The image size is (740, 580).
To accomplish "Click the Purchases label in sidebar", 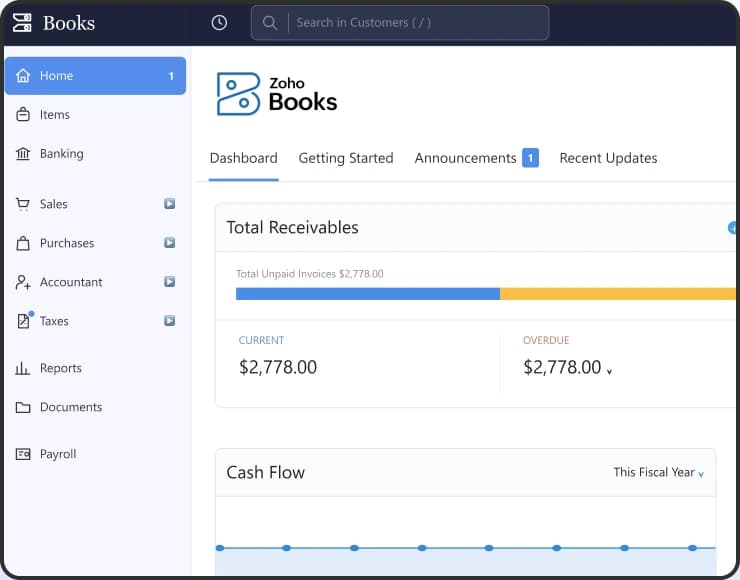I will (67, 243).
